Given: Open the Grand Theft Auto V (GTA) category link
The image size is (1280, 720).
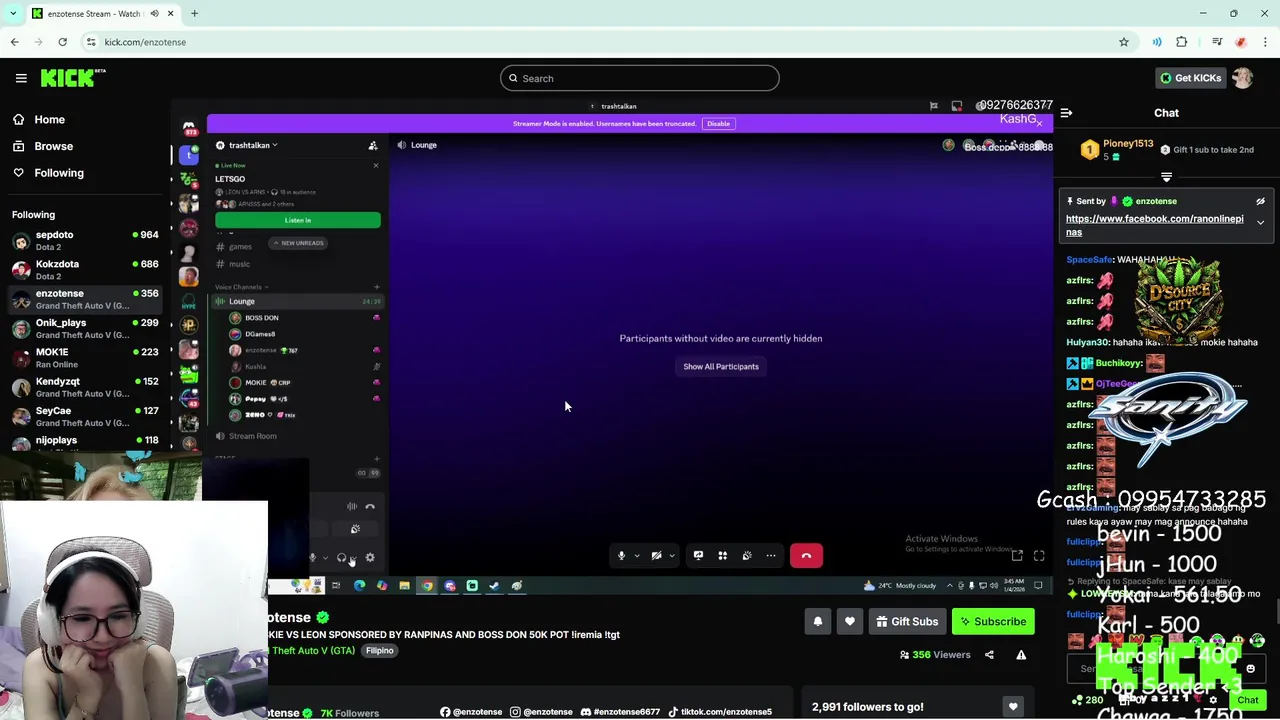Looking at the screenshot, I should point(313,650).
